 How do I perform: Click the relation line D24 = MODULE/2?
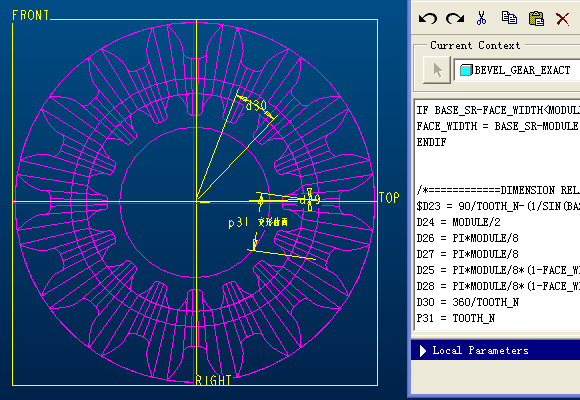click(x=458, y=222)
